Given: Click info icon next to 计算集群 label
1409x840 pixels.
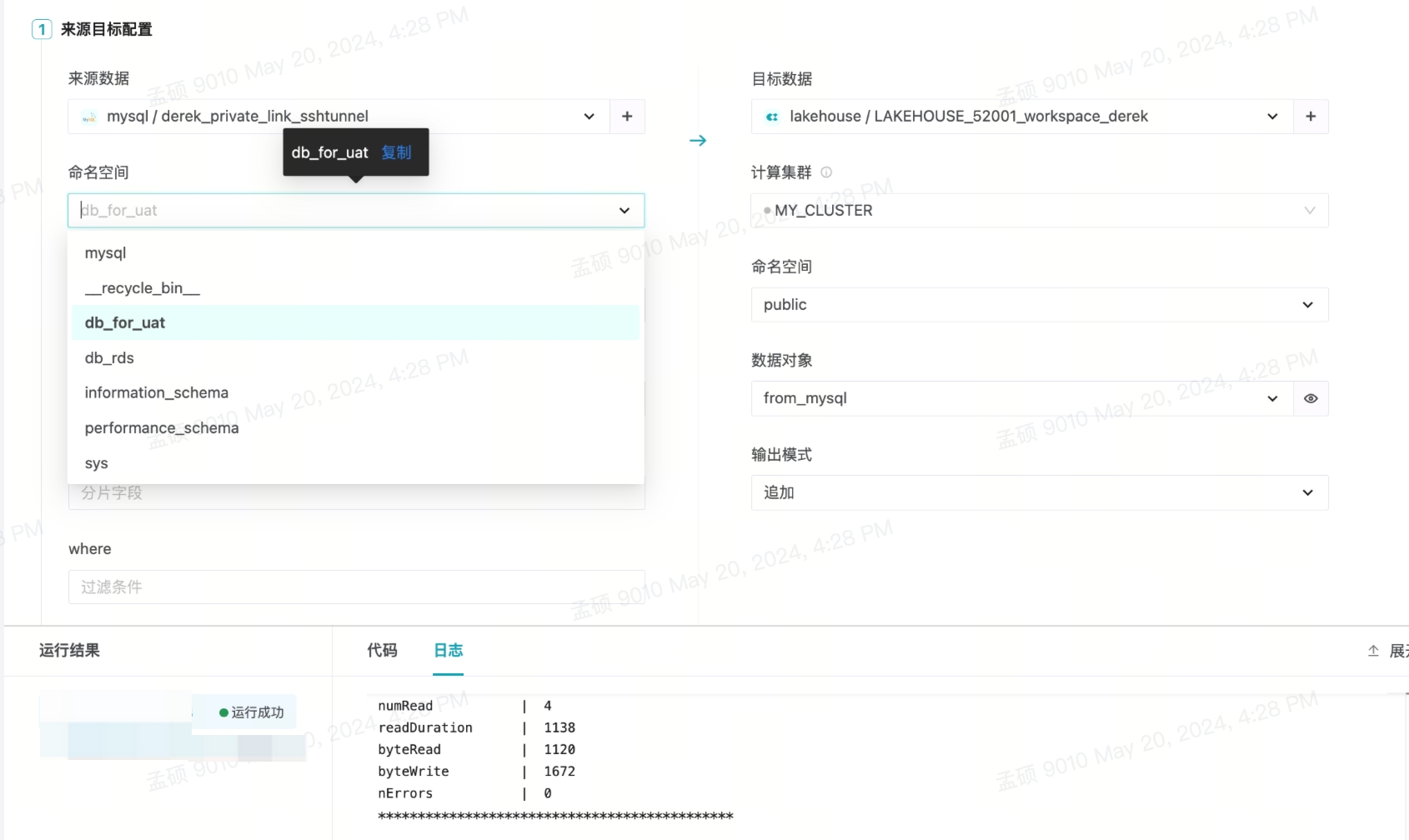Looking at the screenshot, I should [826, 172].
